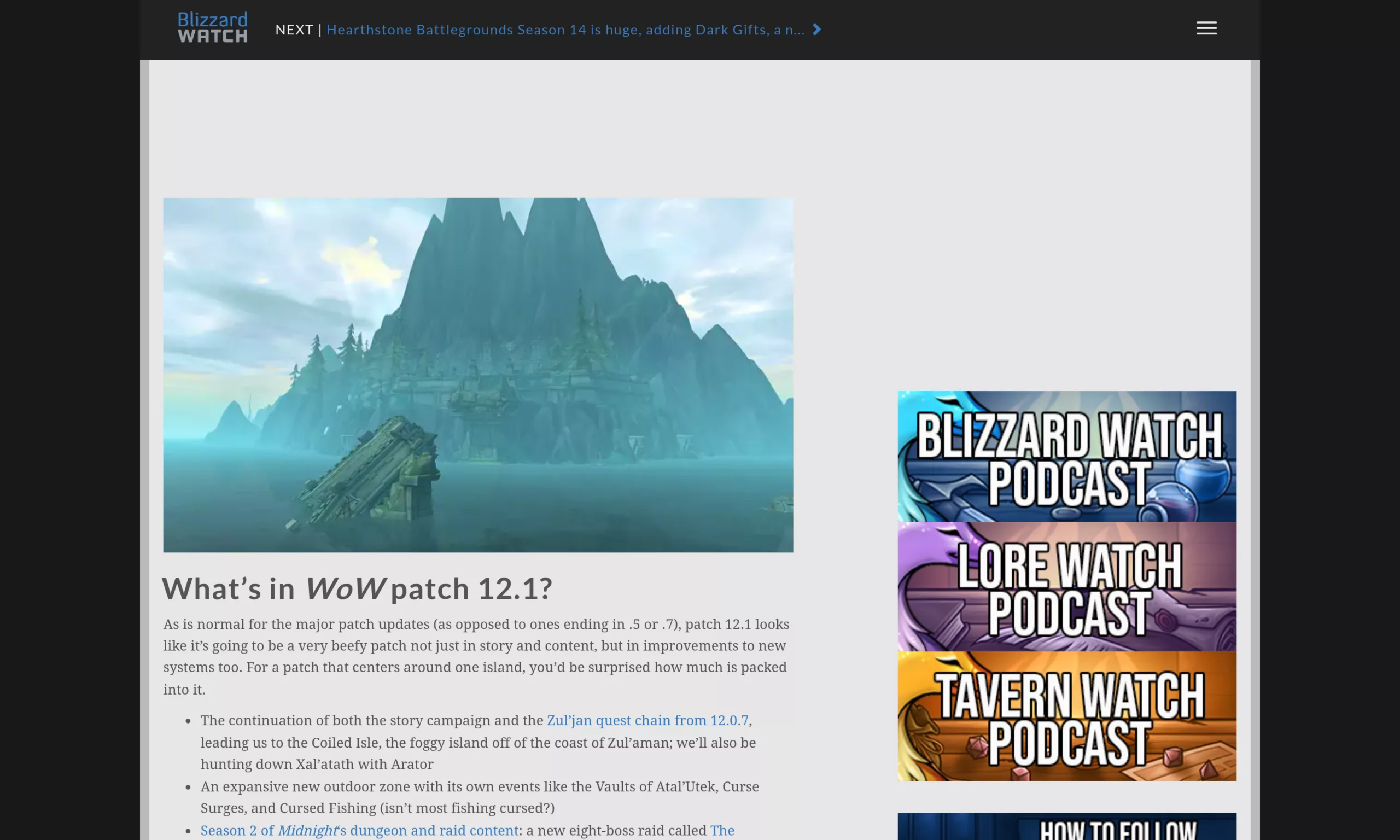Click the text "hunting down Xal'atath with Arator"
The height and width of the screenshot is (840, 1400).
(x=317, y=764)
